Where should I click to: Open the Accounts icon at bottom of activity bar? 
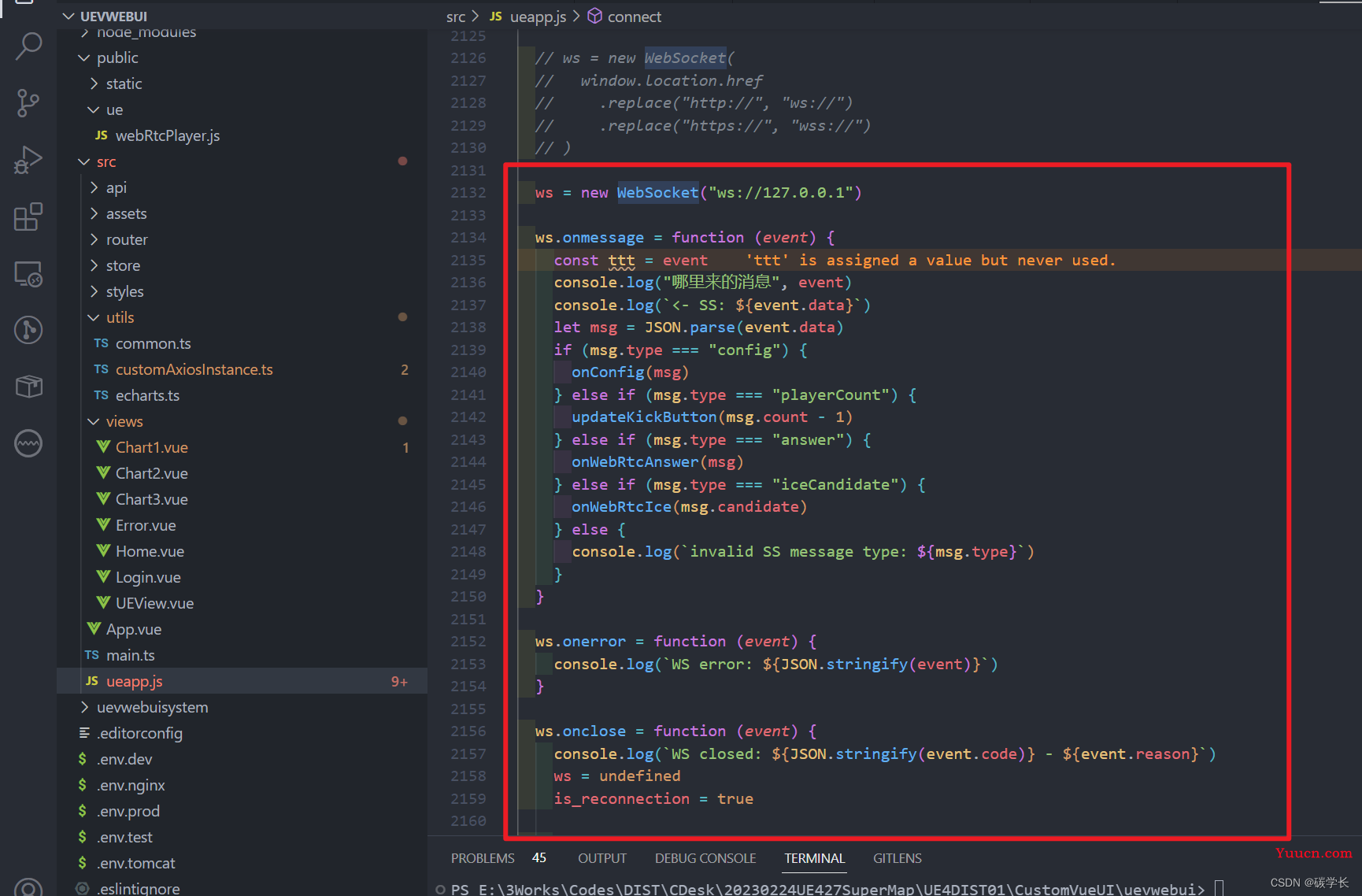[28, 888]
